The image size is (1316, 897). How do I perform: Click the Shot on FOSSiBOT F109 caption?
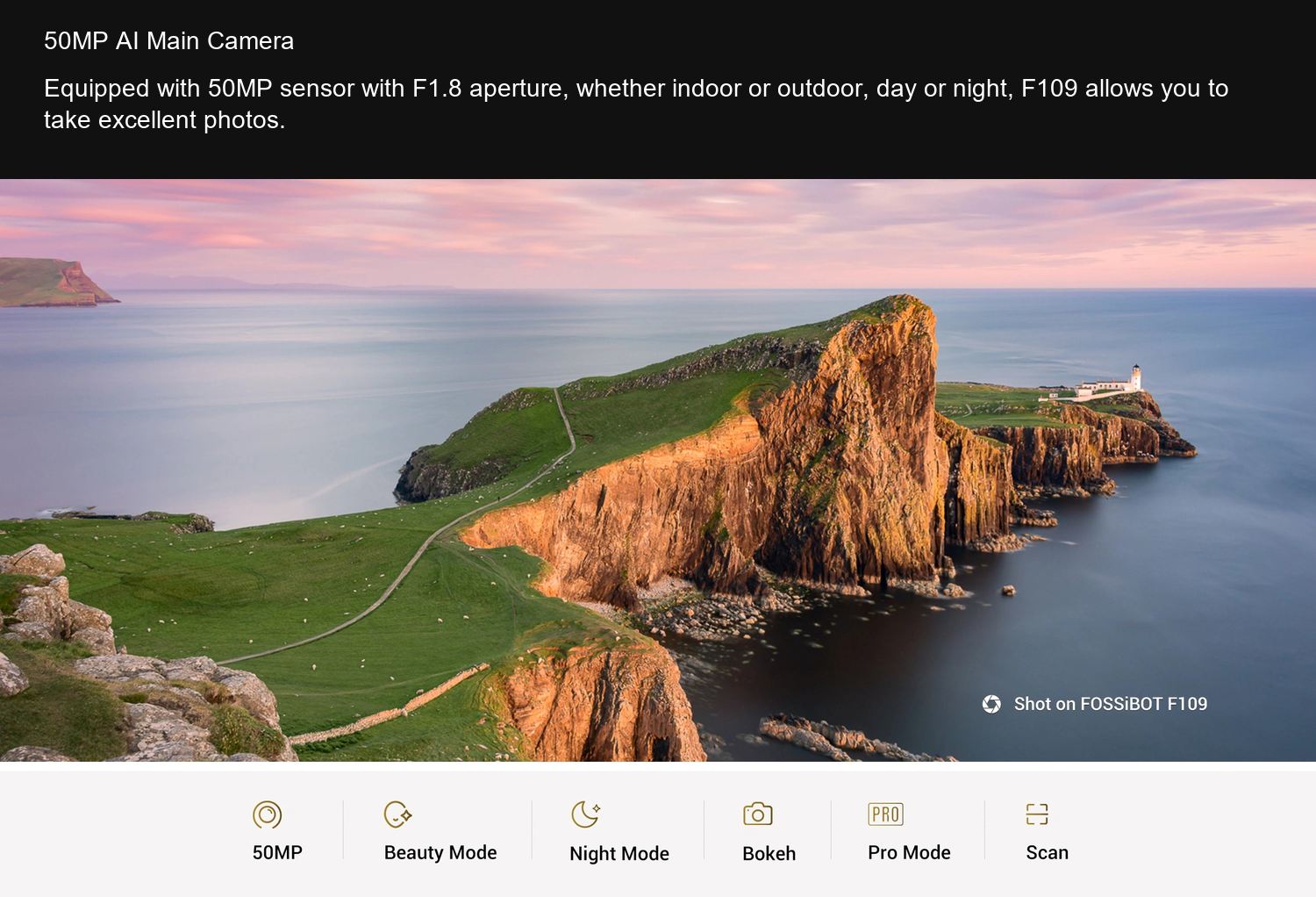tap(1111, 704)
